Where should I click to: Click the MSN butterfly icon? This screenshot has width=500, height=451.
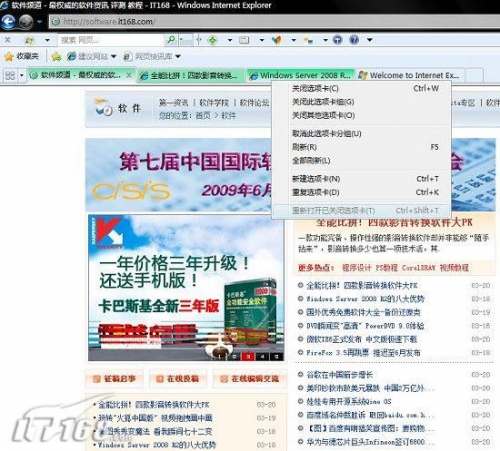pos(276,40)
